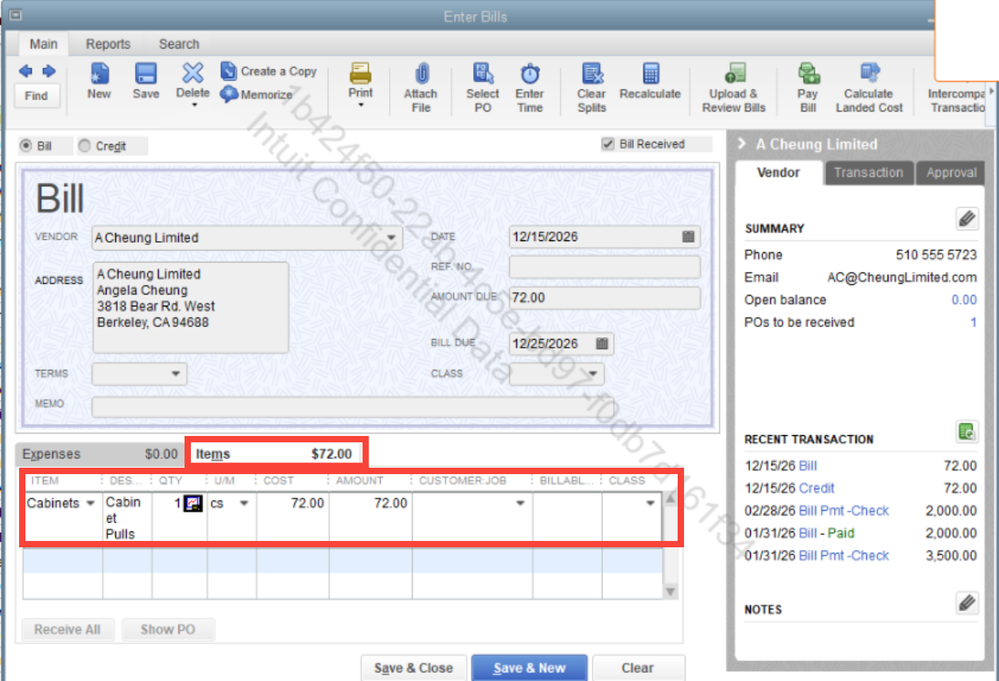The image size is (999, 681).
Task: Open Delete button dropdown arrow
Action: pyautogui.click(x=194, y=106)
